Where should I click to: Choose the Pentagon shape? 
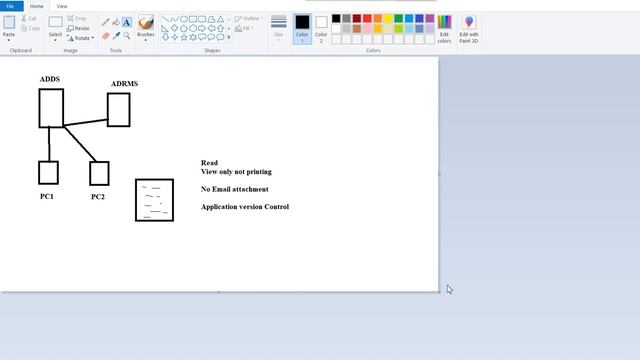(x=184, y=28)
